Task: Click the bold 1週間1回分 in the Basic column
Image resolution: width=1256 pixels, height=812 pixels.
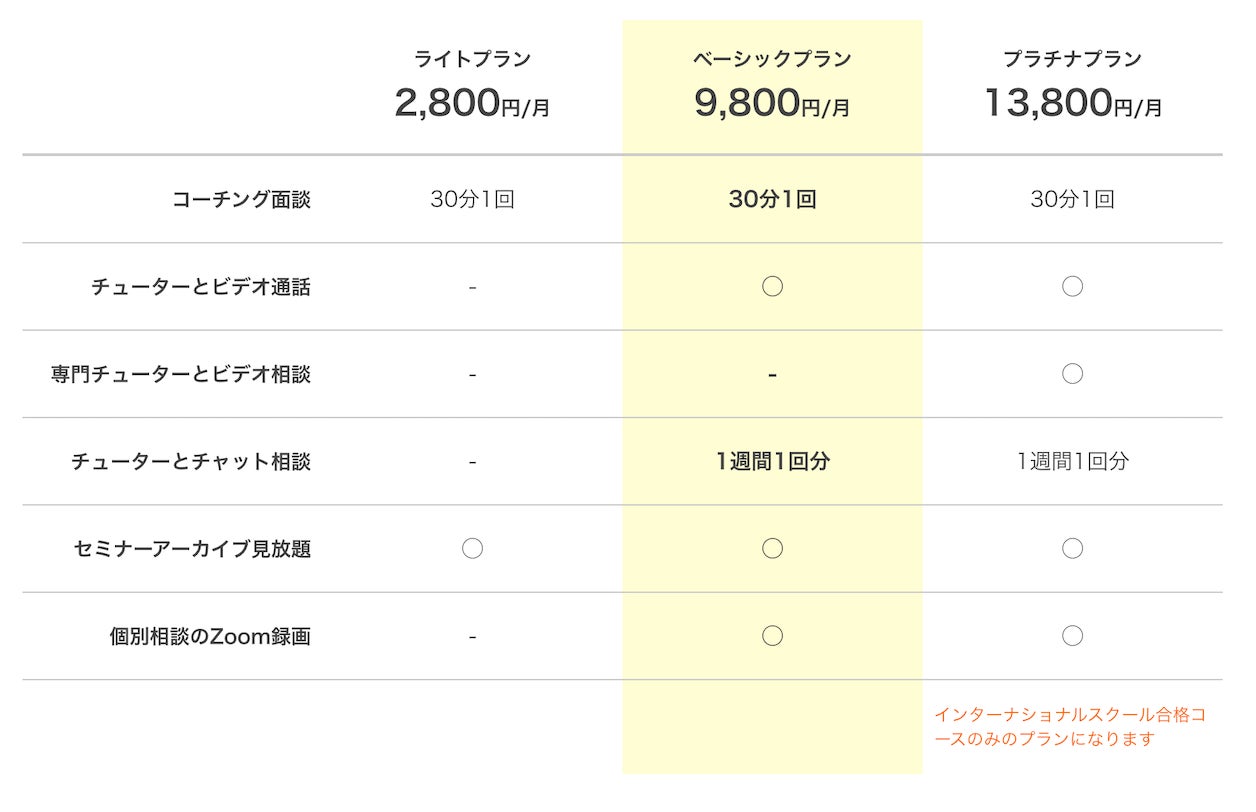Action: pyautogui.click(x=772, y=461)
